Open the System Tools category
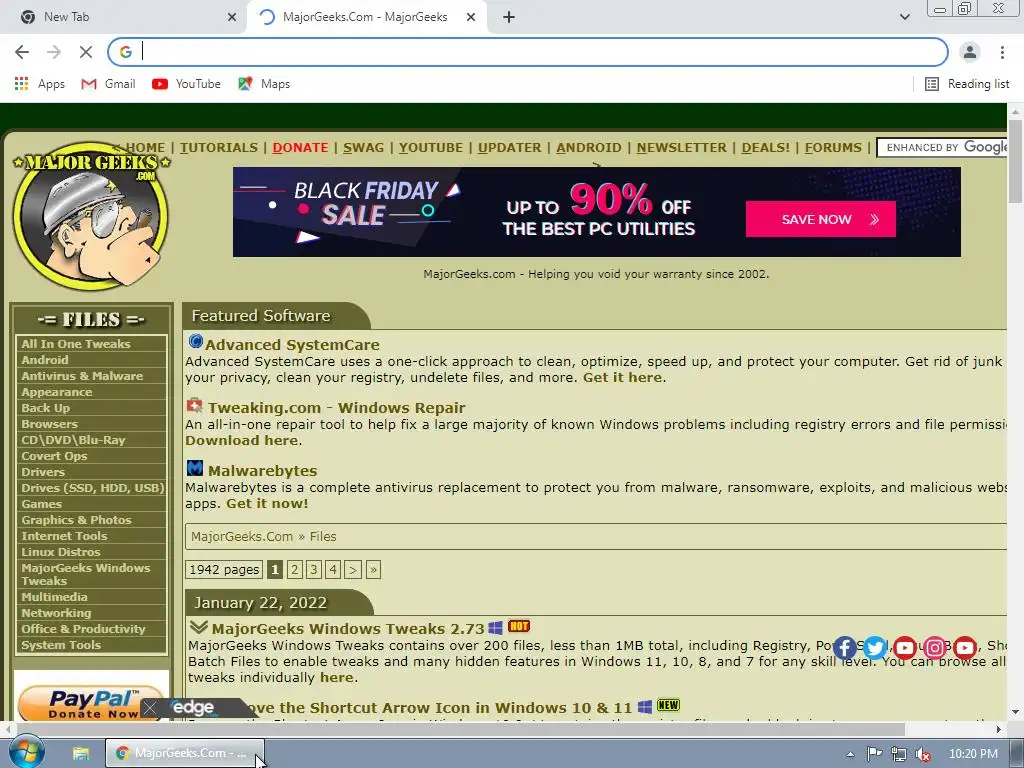This screenshot has height=768, width=1024. 91,645
